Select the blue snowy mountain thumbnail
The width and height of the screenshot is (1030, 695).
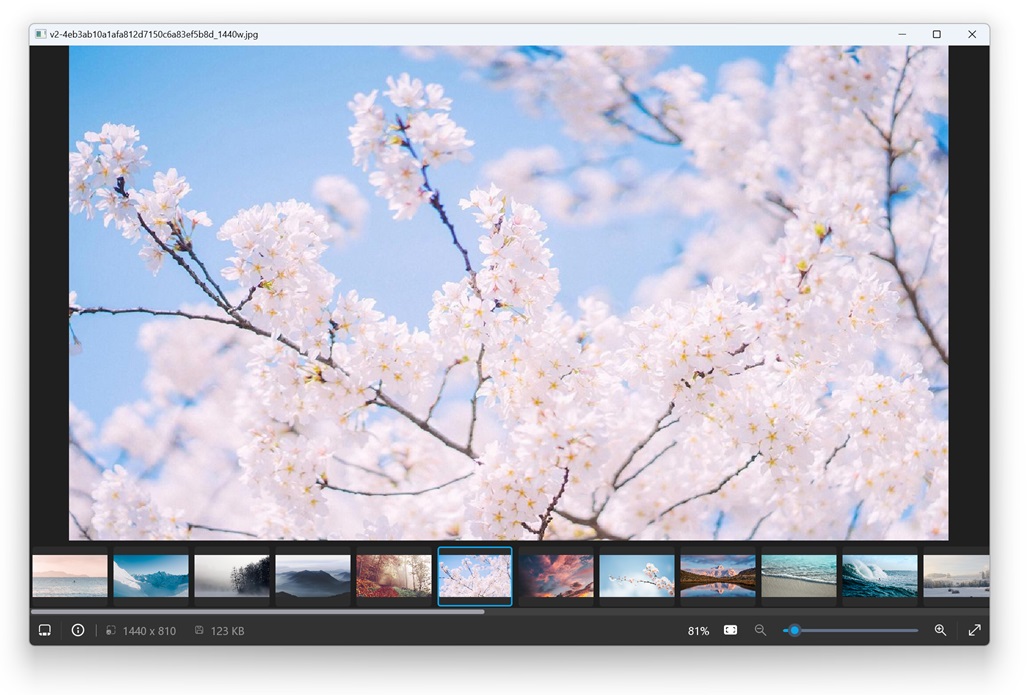coord(150,575)
